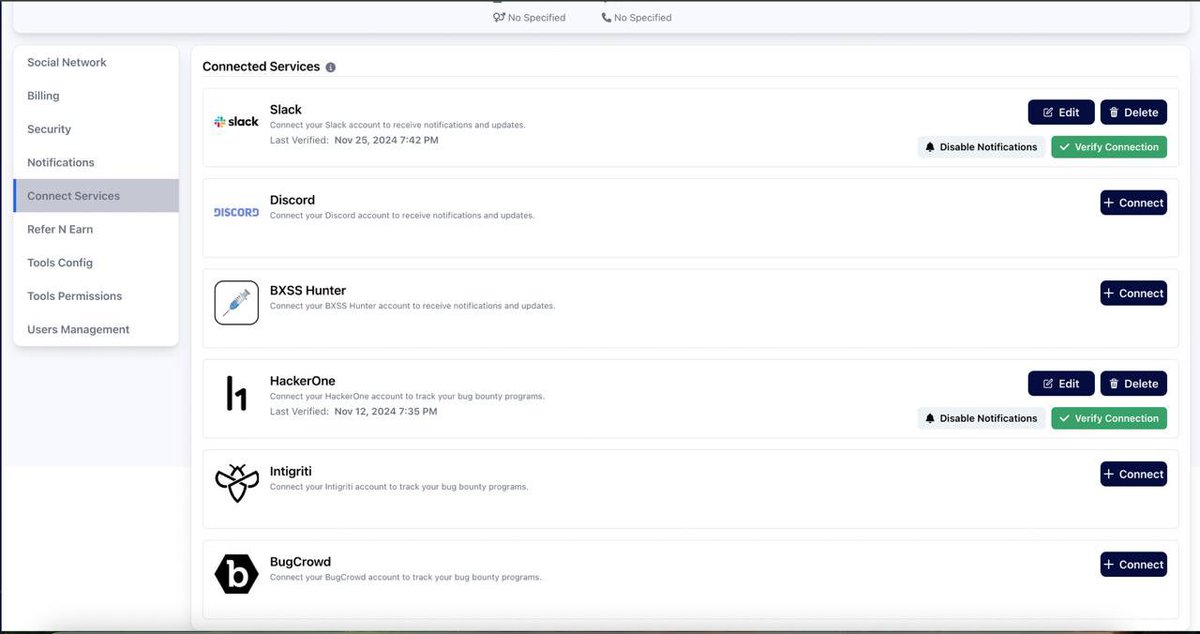Click the Connected Services heading

pos(261,67)
